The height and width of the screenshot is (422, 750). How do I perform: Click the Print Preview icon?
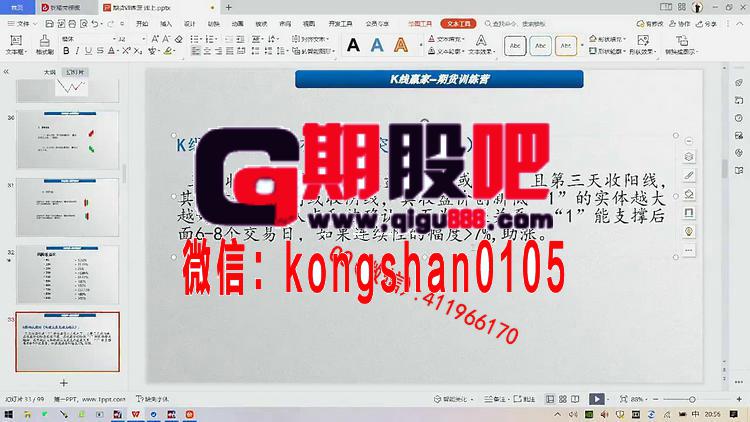(x=84, y=23)
